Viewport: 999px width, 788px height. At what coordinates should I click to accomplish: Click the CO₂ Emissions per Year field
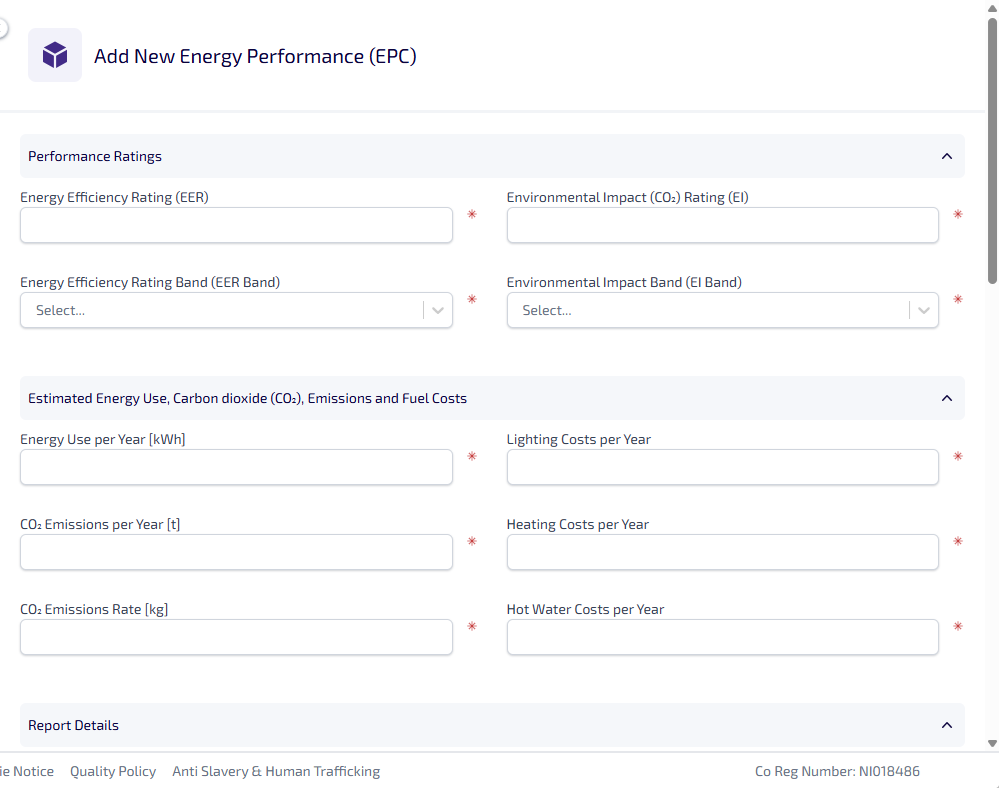[x=236, y=552]
